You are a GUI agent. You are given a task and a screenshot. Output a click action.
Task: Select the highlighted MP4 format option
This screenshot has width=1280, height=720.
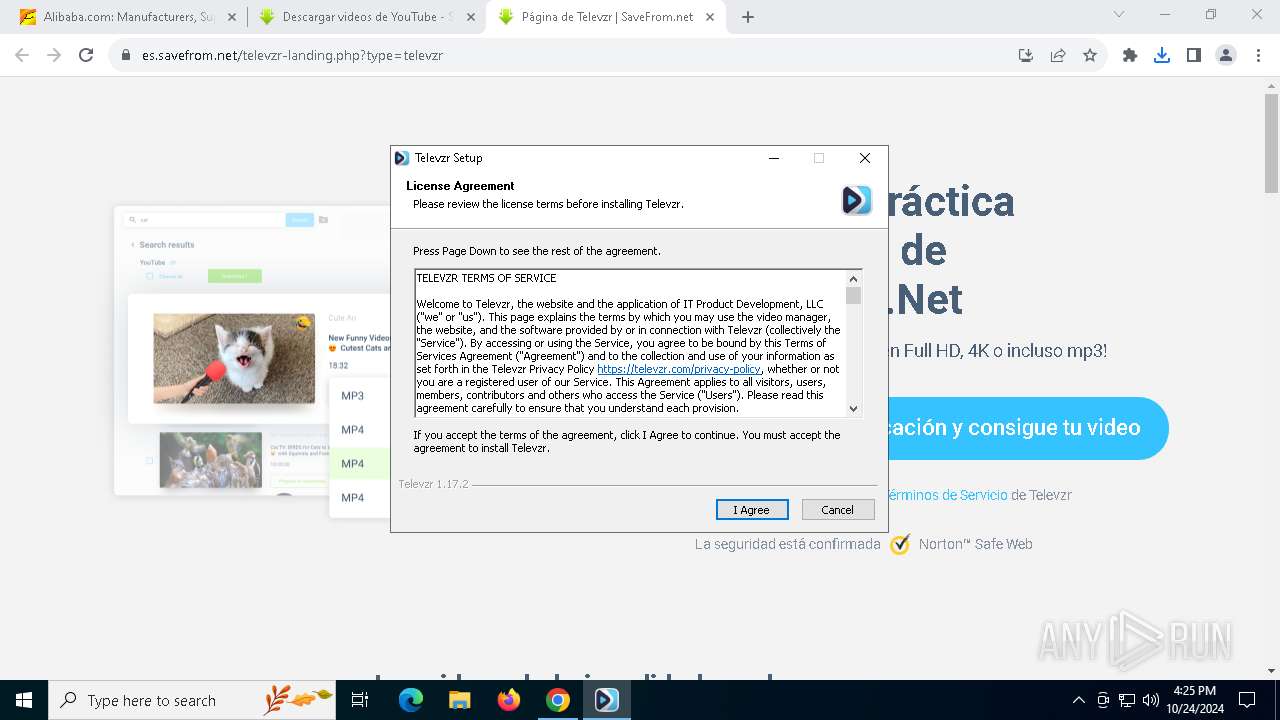click(359, 464)
